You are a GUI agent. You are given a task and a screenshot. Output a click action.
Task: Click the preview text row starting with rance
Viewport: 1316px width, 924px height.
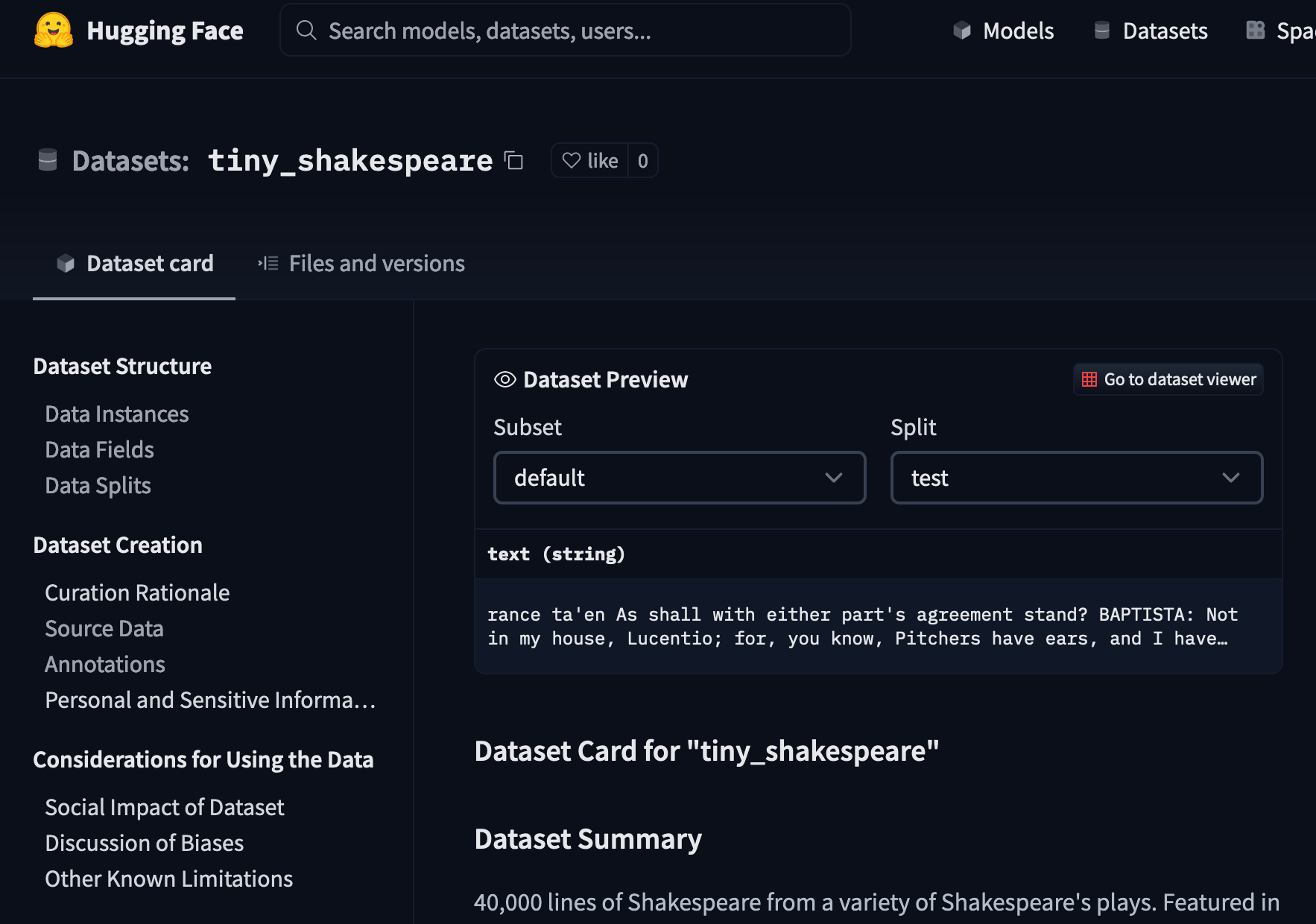862,627
